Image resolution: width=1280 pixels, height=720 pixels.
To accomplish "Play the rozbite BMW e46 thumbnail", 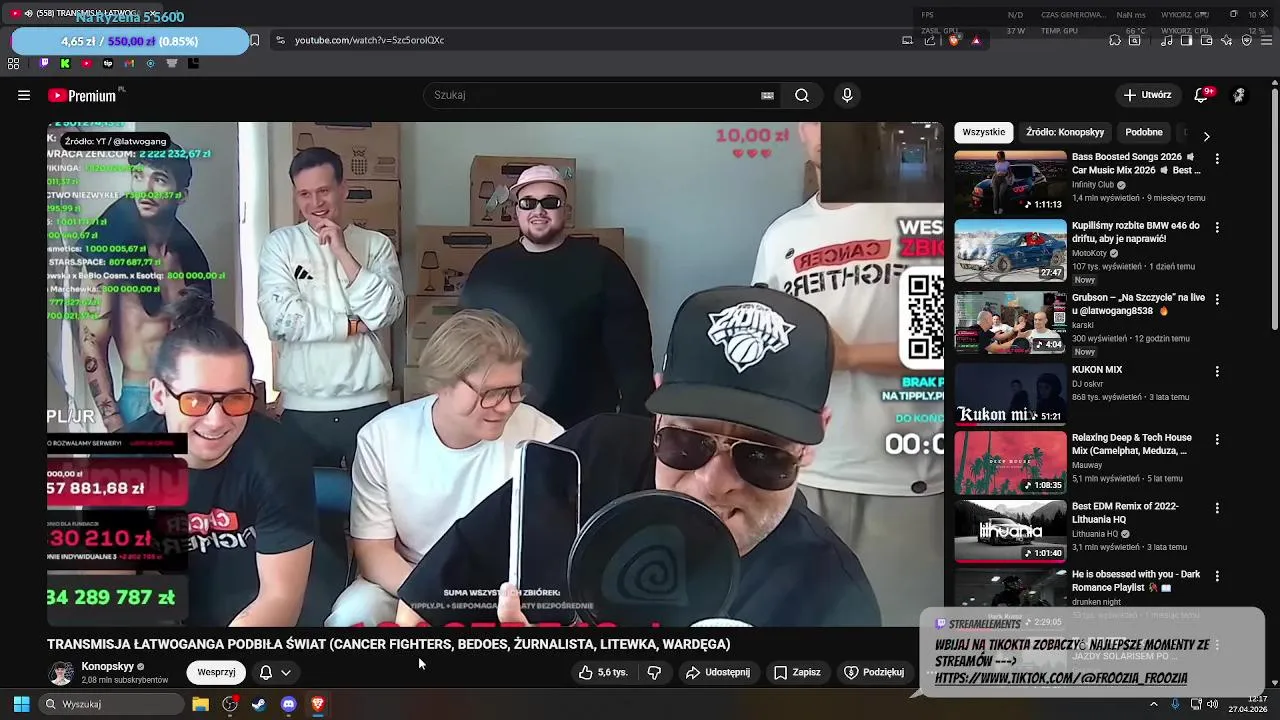I will tap(1010, 251).
